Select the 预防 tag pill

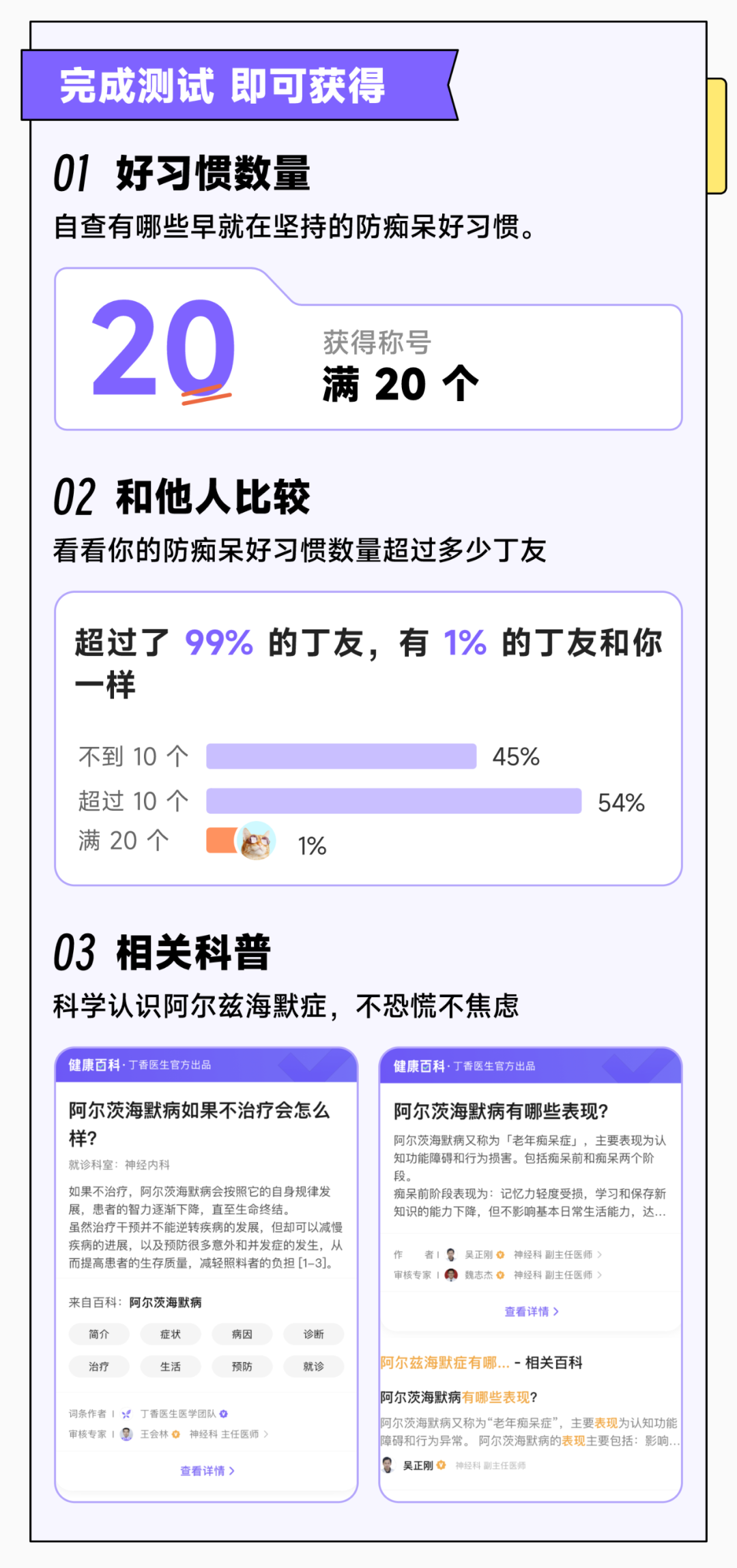(x=242, y=1366)
